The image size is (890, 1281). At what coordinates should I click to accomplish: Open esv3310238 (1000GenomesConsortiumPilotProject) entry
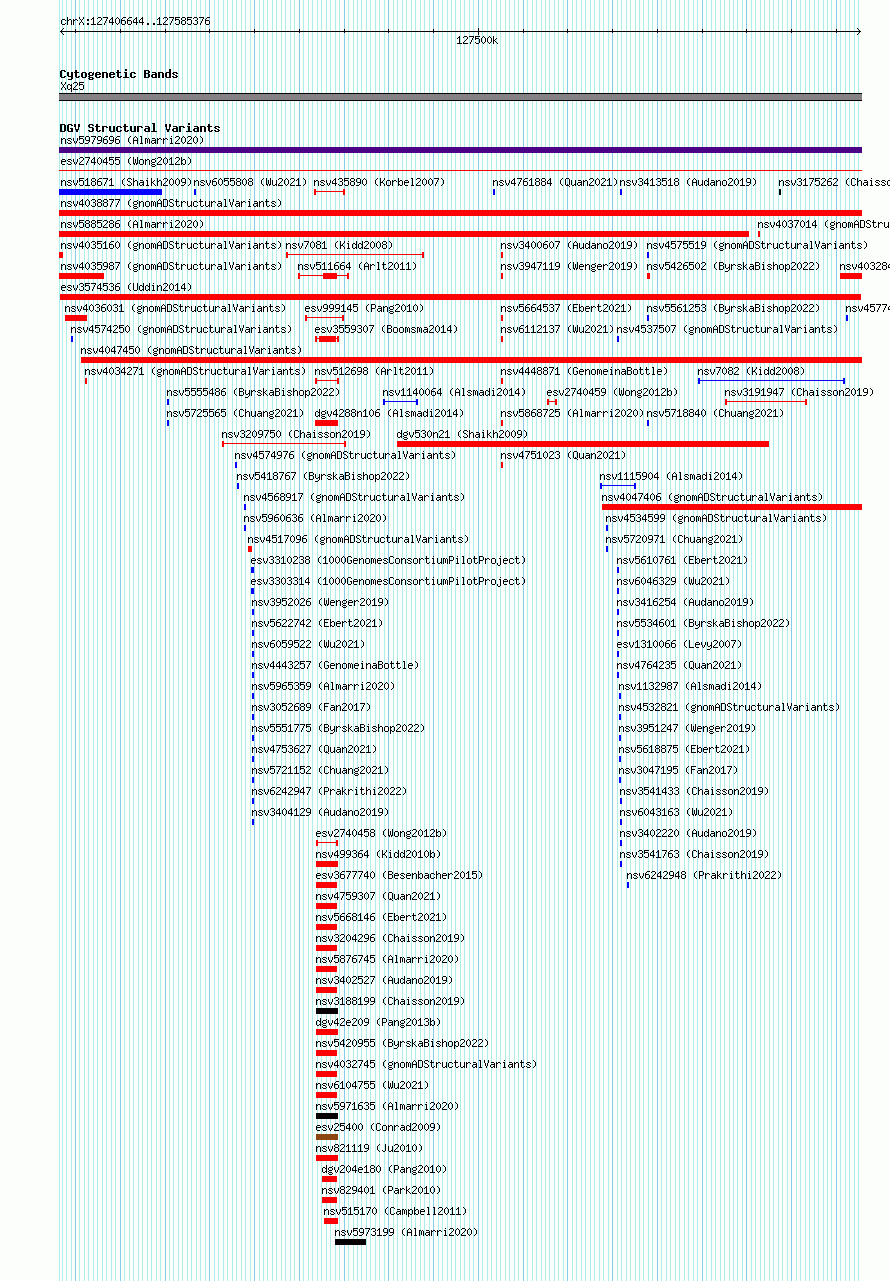(388, 560)
